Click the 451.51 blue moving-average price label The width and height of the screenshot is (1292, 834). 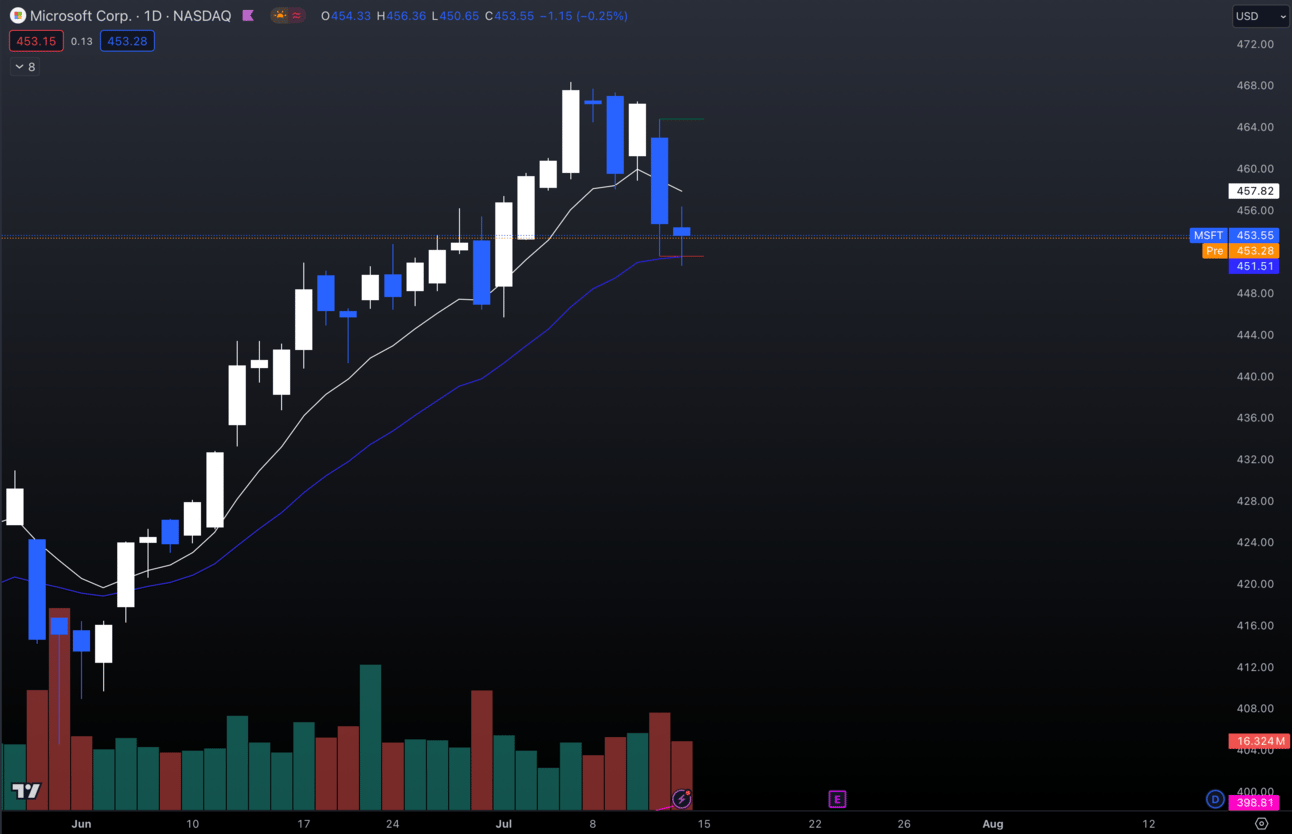(x=1254, y=266)
